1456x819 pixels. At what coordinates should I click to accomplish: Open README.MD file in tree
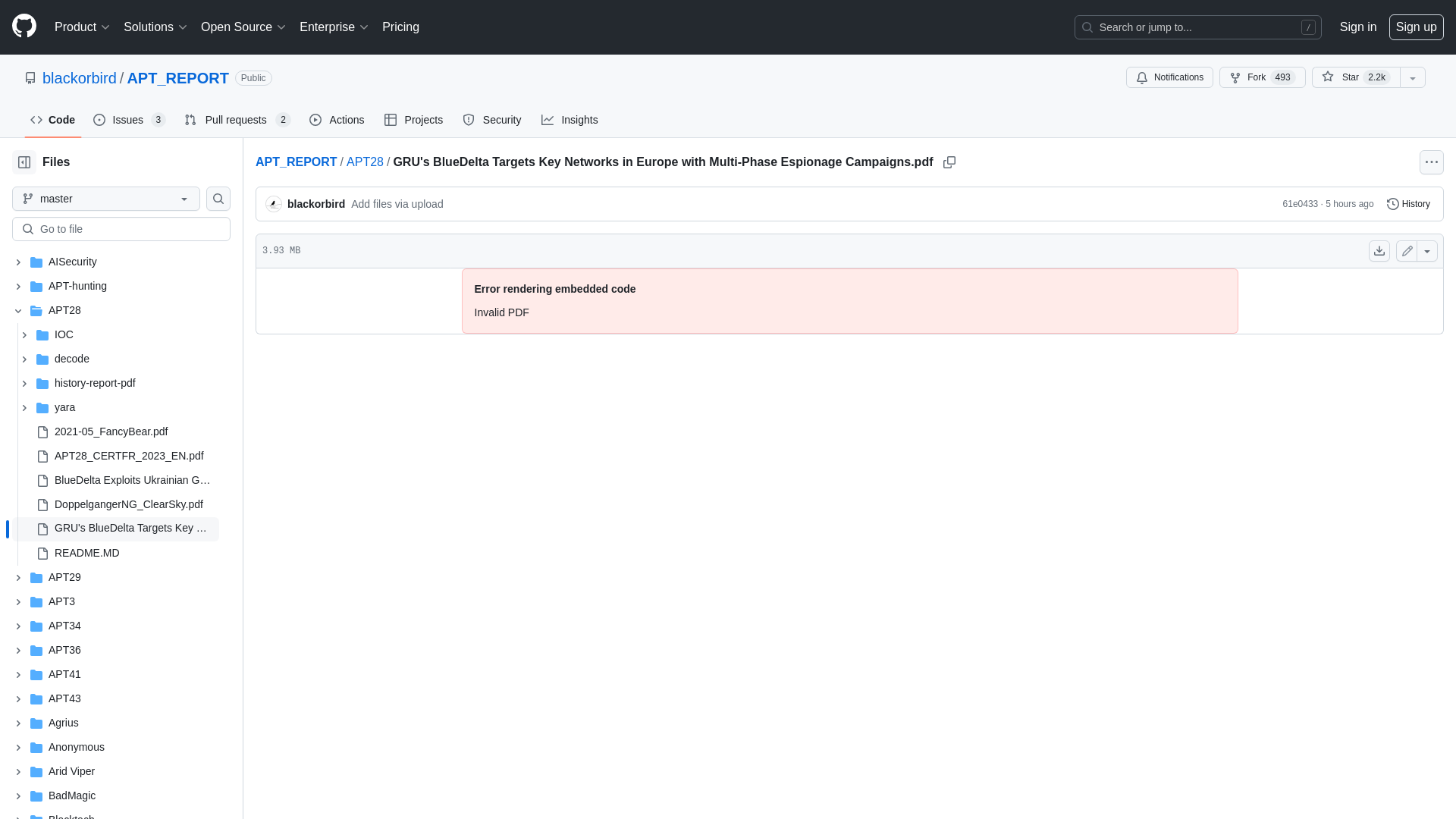coord(87,553)
